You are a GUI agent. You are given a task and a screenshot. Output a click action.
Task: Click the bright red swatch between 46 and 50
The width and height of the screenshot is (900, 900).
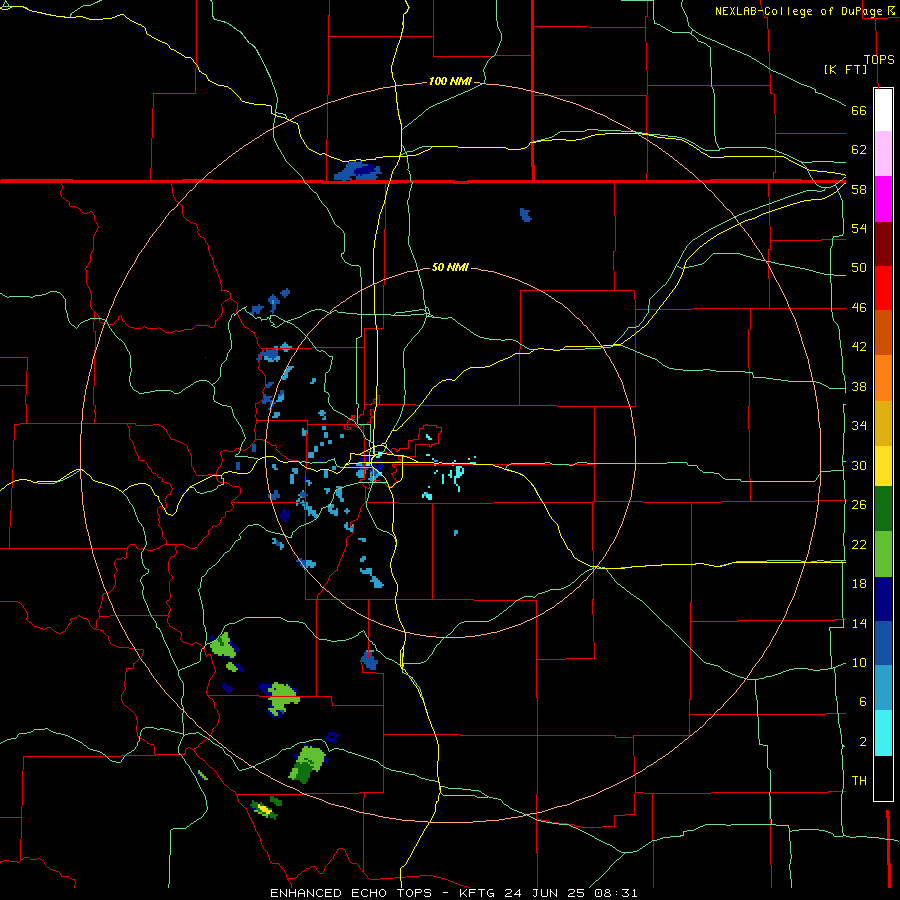tap(883, 288)
